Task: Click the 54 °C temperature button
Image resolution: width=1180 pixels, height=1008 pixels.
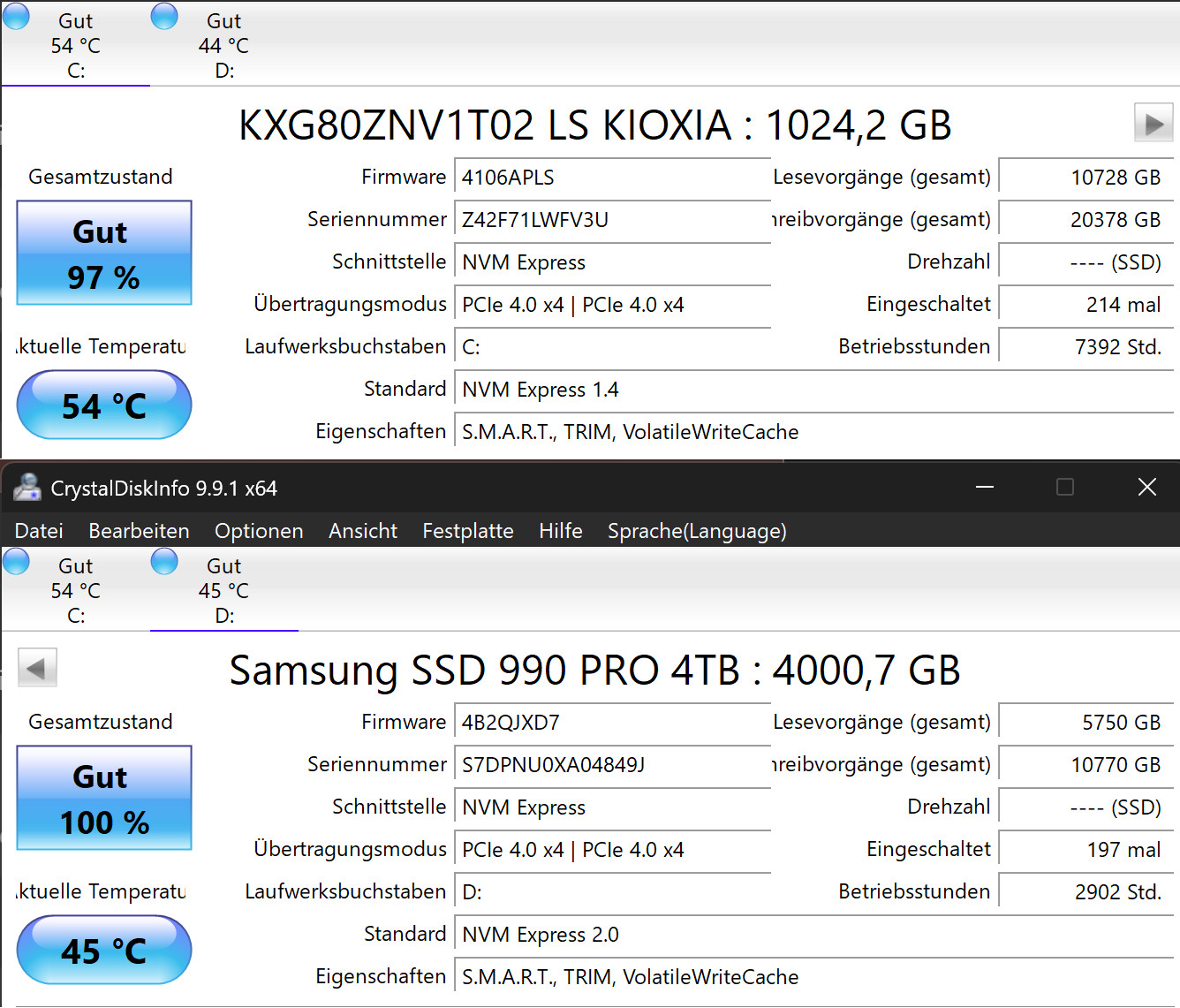Action: click(x=104, y=405)
